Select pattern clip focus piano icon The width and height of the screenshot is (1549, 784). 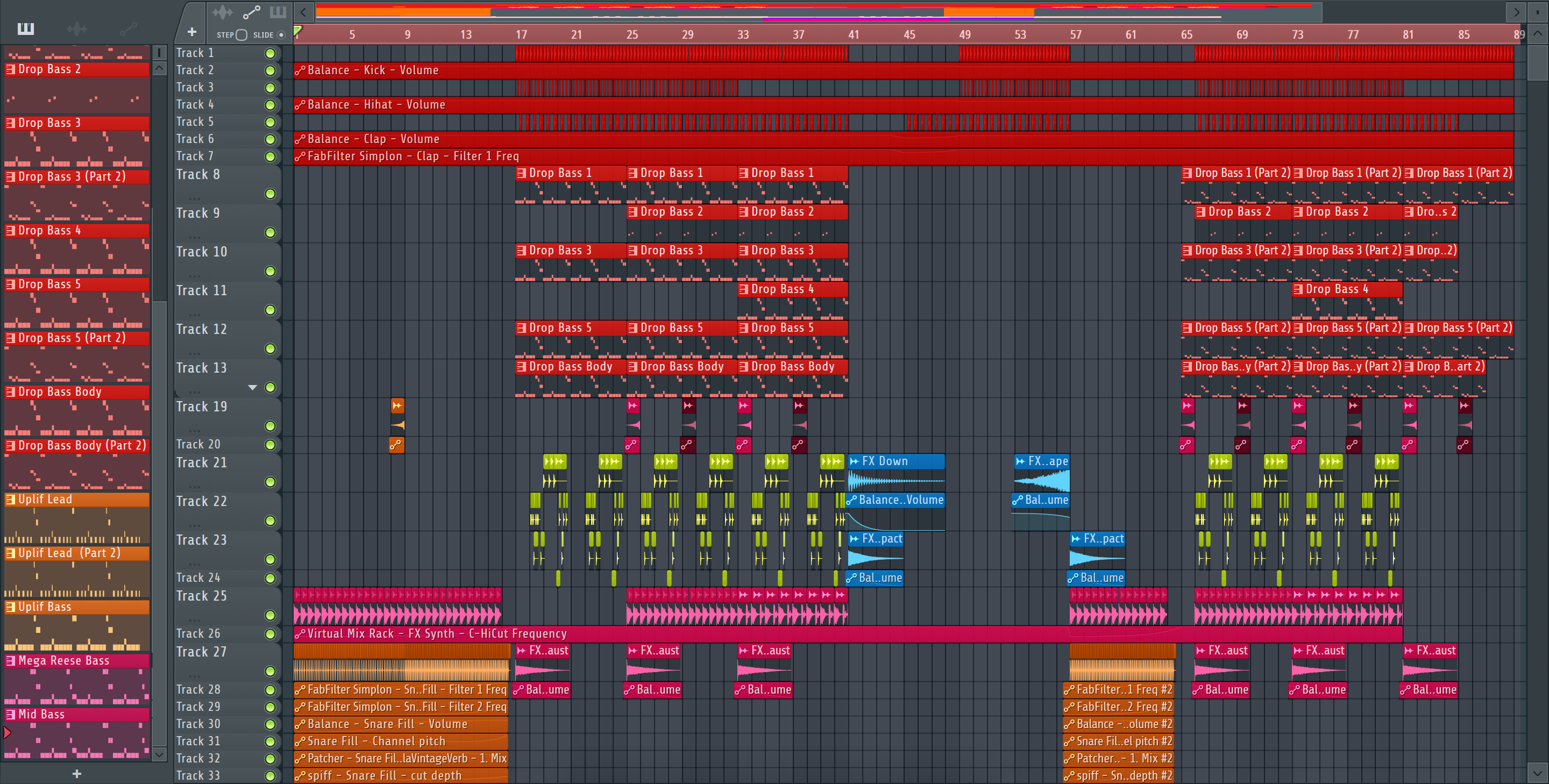point(278,12)
